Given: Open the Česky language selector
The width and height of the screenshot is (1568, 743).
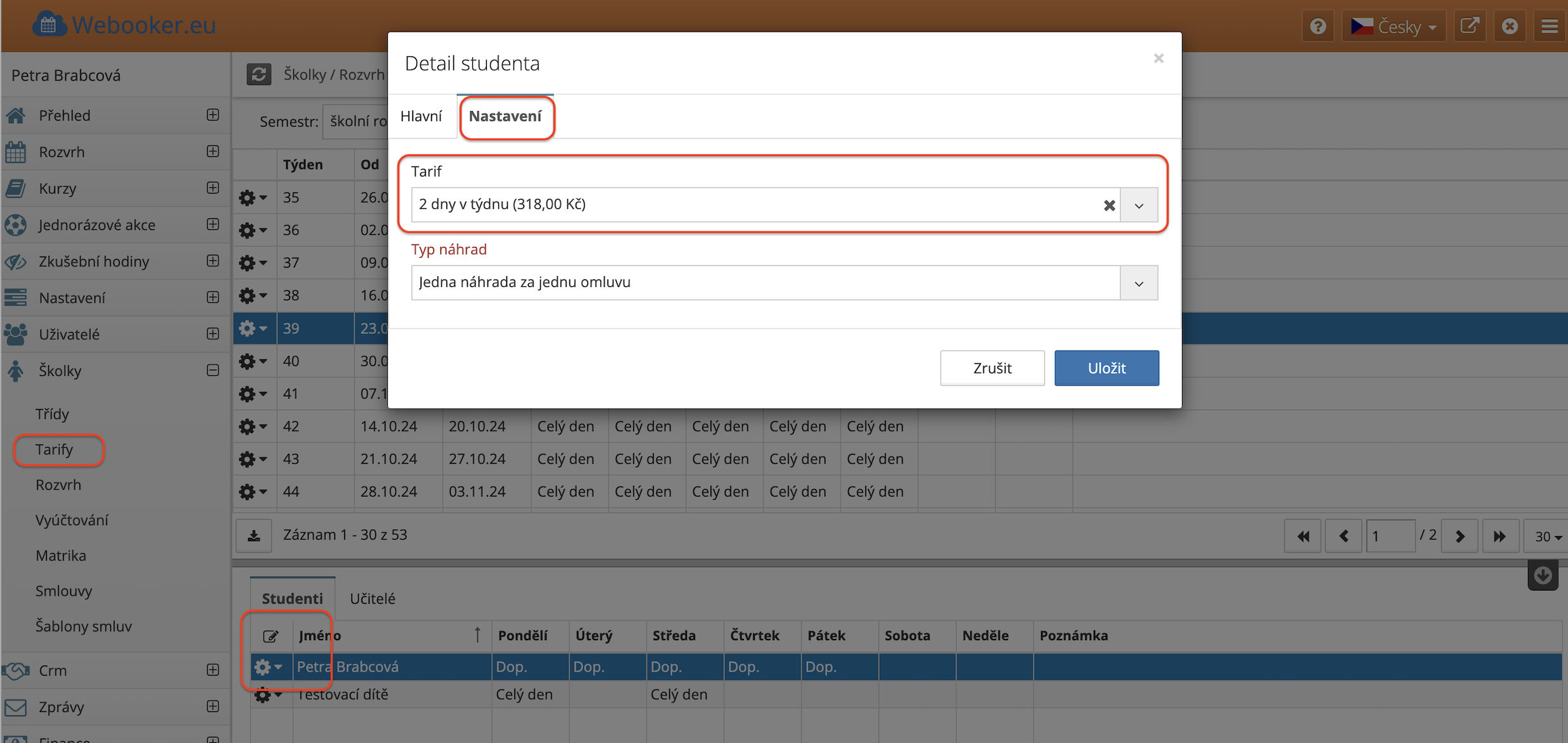Looking at the screenshot, I should click(1393, 26).
